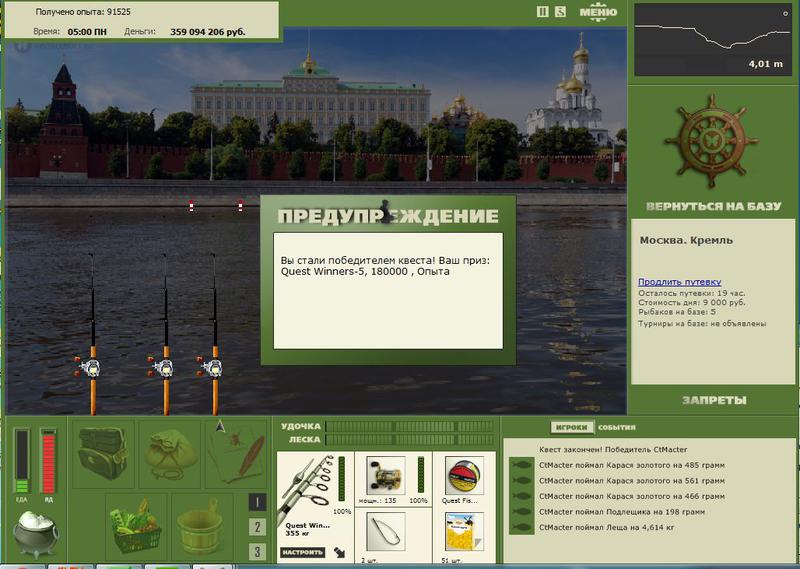Click 'CtMacter поймал Подлещика на 198 грамм' text
Screen dimensions: 800x569
pyautogui.click(x=622, y=511)
